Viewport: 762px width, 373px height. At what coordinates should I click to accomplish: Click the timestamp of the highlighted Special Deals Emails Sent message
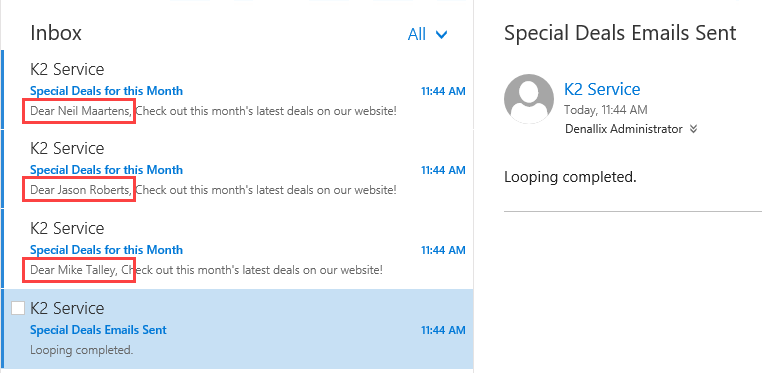point(443,330)
